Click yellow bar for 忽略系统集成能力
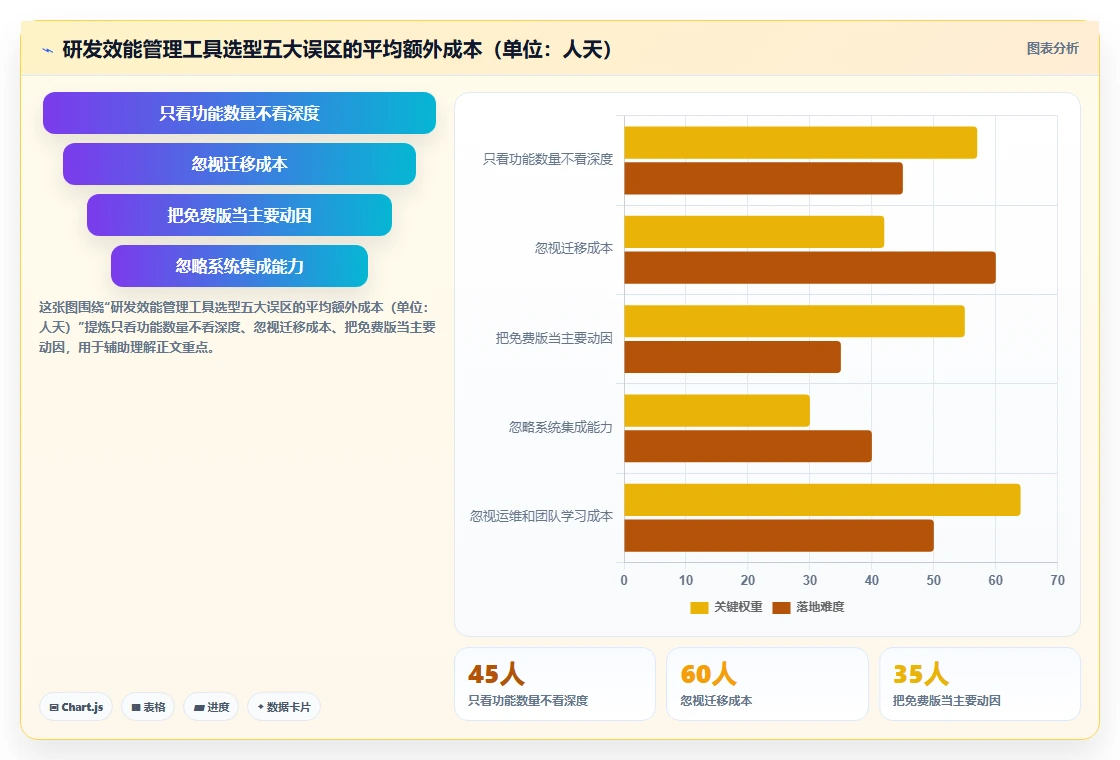 tap(717, 411)
